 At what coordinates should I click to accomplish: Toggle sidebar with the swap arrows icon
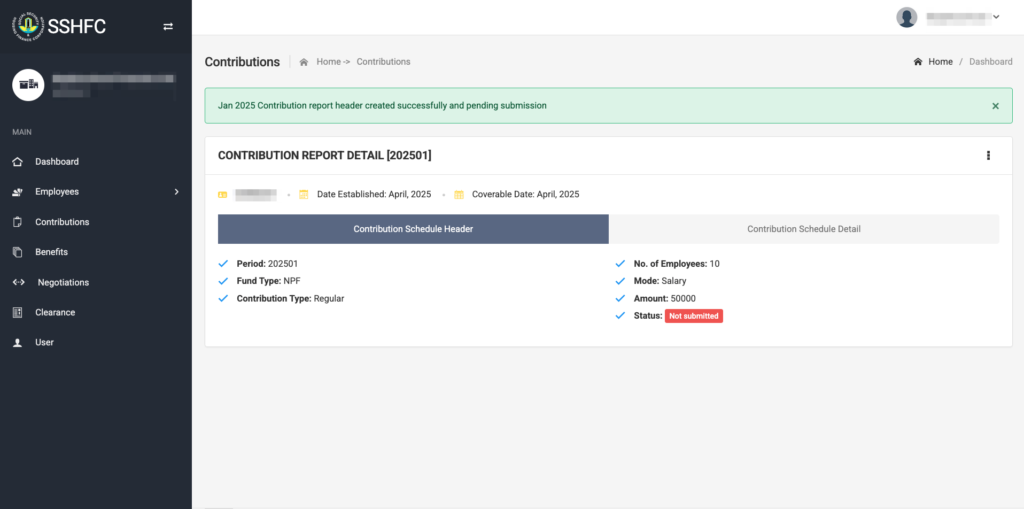168,27
